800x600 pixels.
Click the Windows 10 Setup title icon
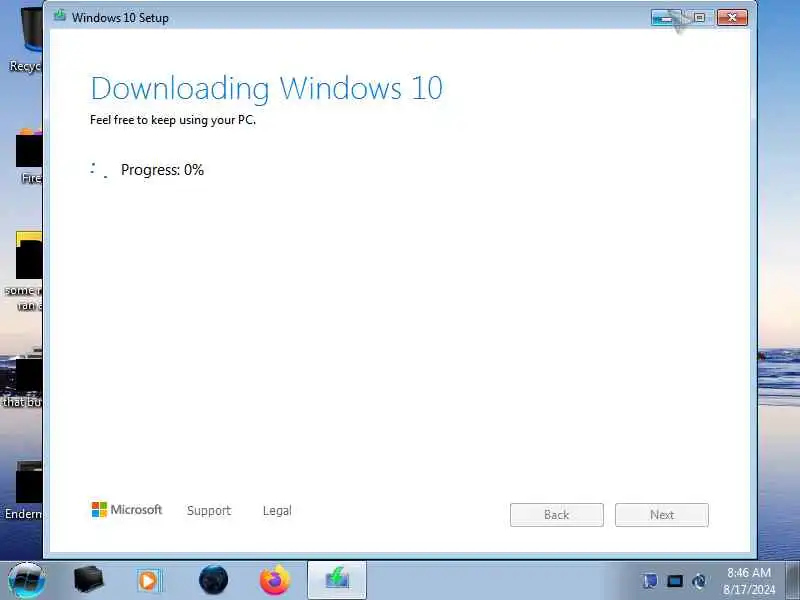pyautogui.click(x=60, y=16)
